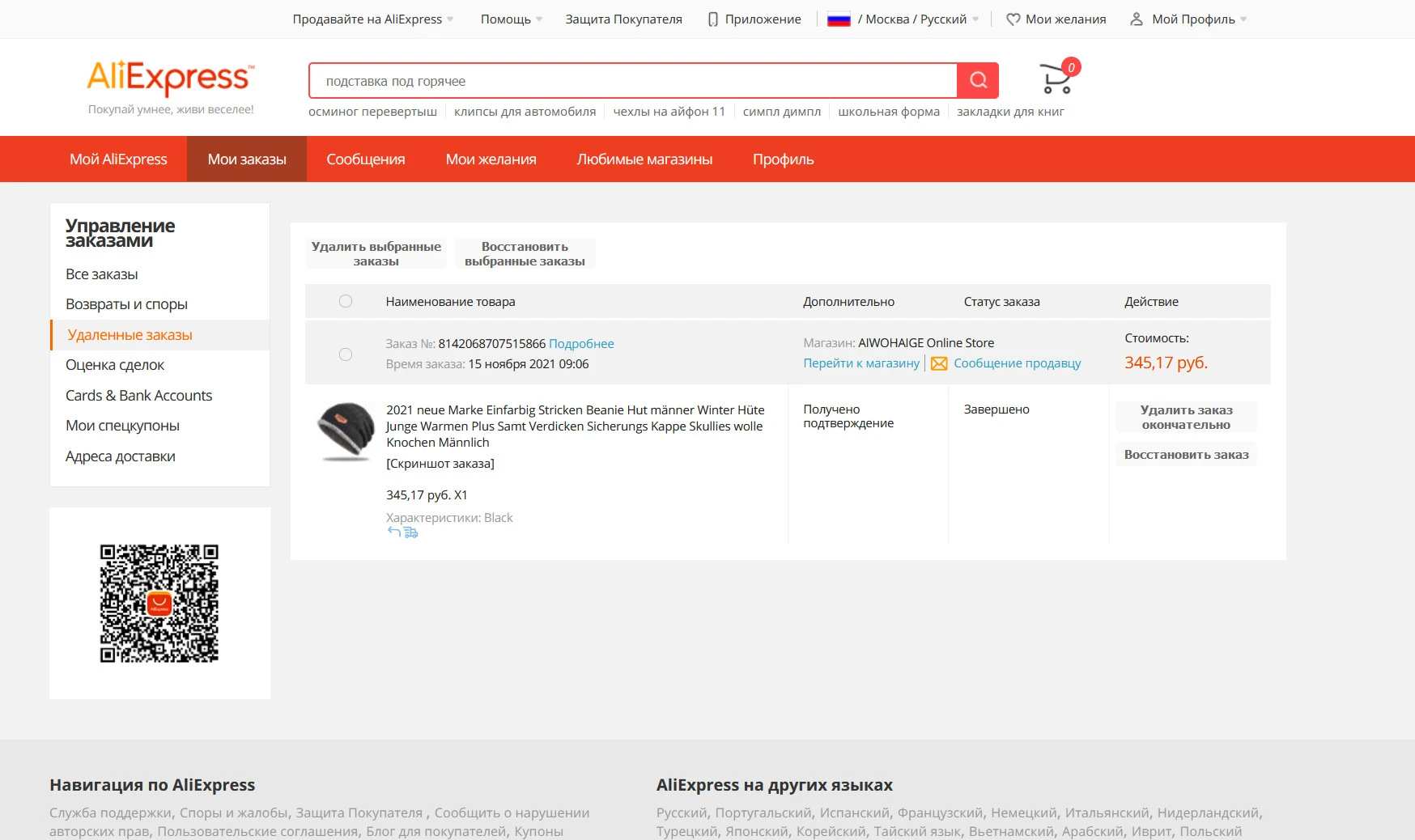
Task: Open the Москва / Русский region dropdown
Action: pos(918,19)
